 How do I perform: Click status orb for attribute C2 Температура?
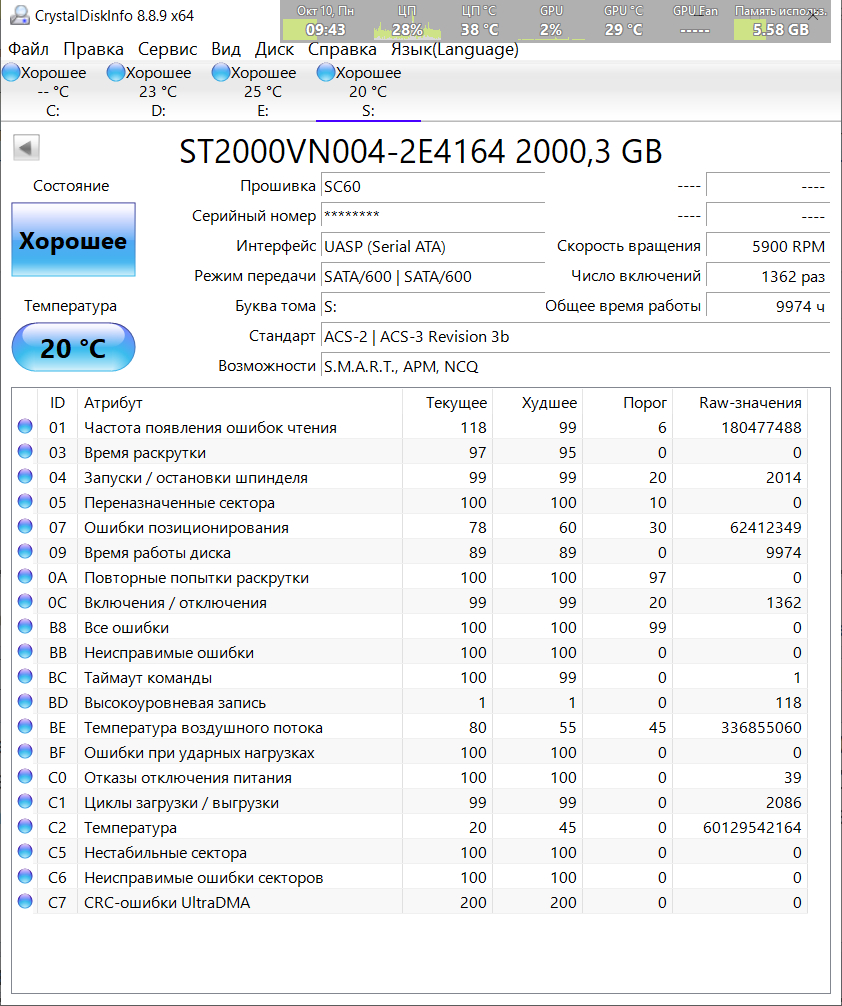(25, 828)
